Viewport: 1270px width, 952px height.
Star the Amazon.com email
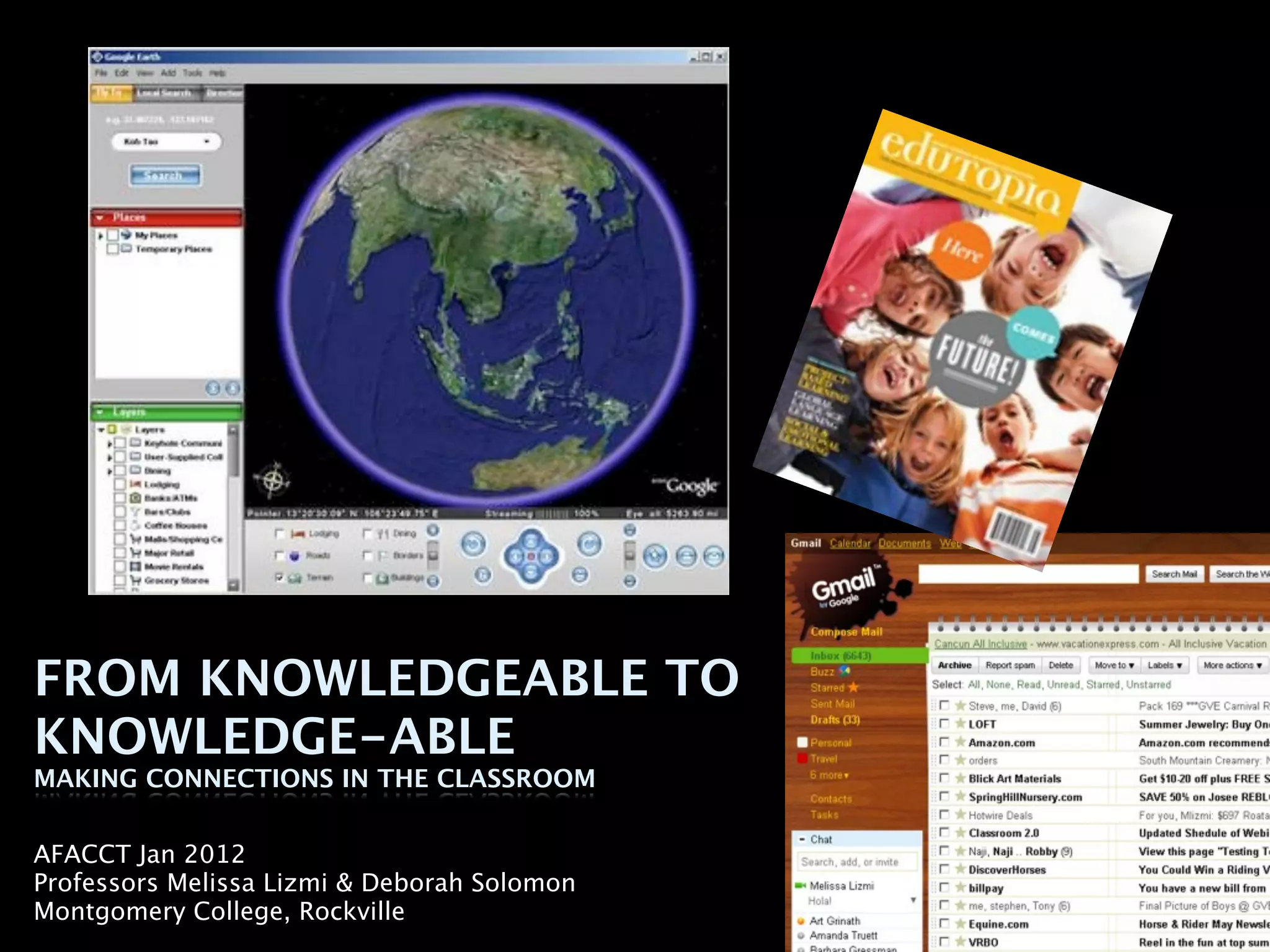(x=961, y=742)
